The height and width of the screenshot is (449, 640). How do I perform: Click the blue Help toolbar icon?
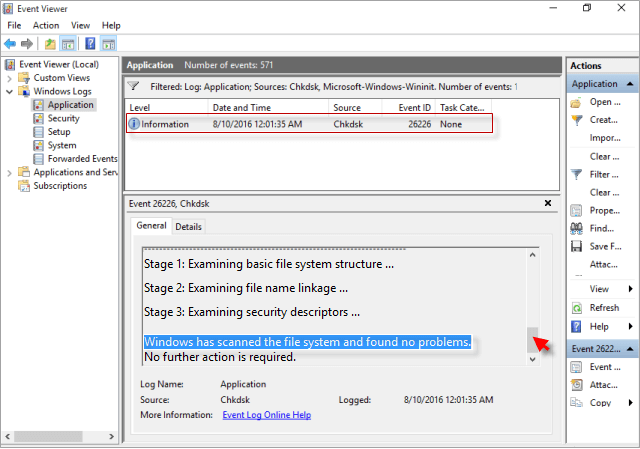coord(90,44)
